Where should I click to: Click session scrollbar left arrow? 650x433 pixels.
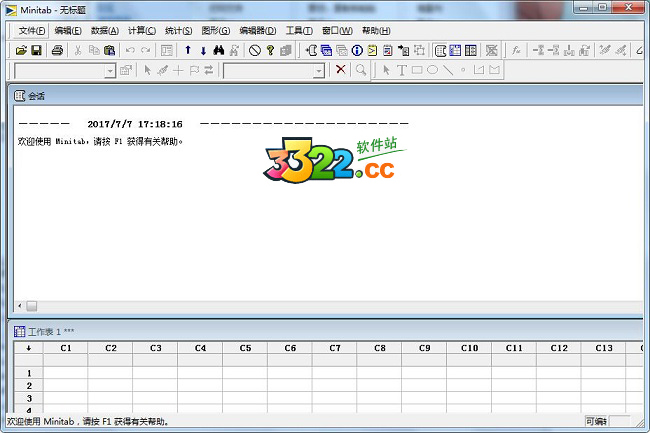click(19, 306)
